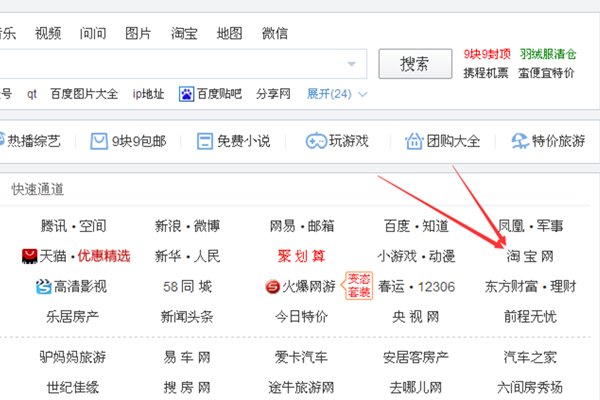The image size is (600, 400).
Task: Open the 58同城 link
Action: (188, 286)
